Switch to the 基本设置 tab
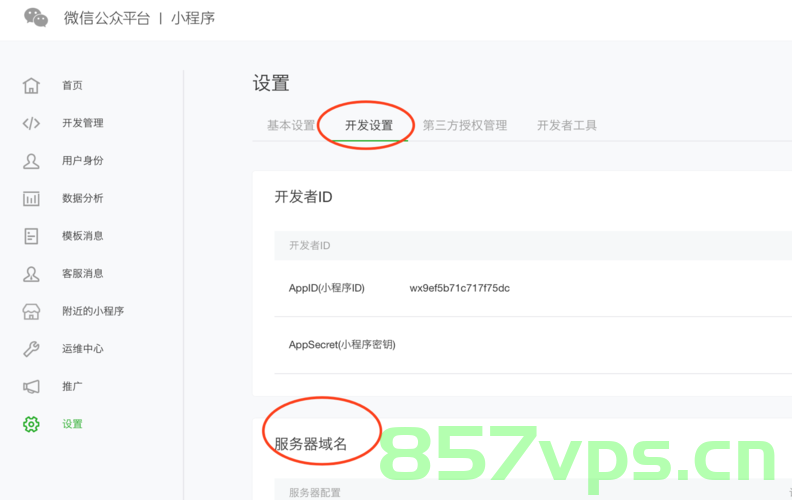The height and width of the screenshot is (500, 792). (x=291, y=125)
